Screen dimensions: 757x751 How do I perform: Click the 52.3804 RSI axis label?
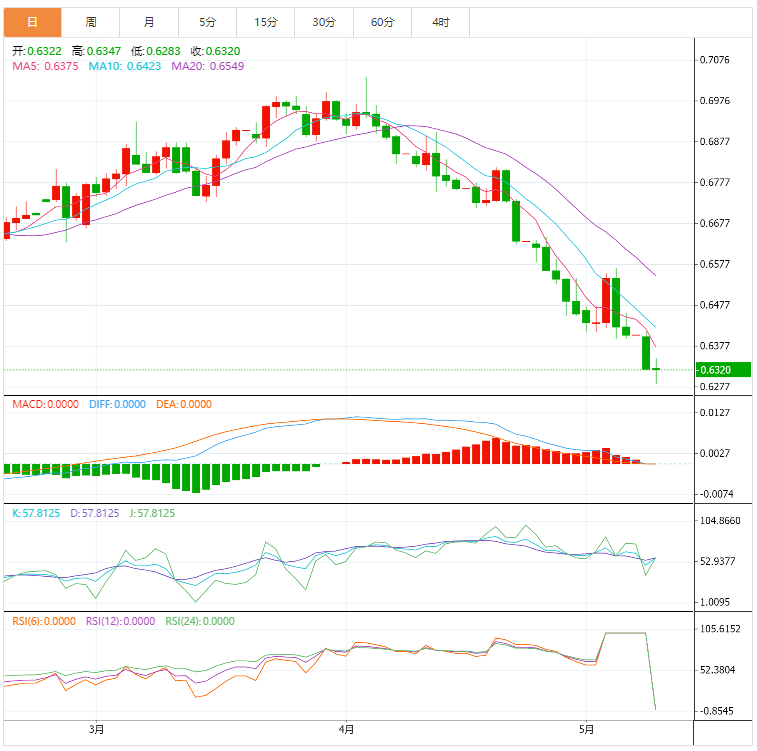pos(717,670)
